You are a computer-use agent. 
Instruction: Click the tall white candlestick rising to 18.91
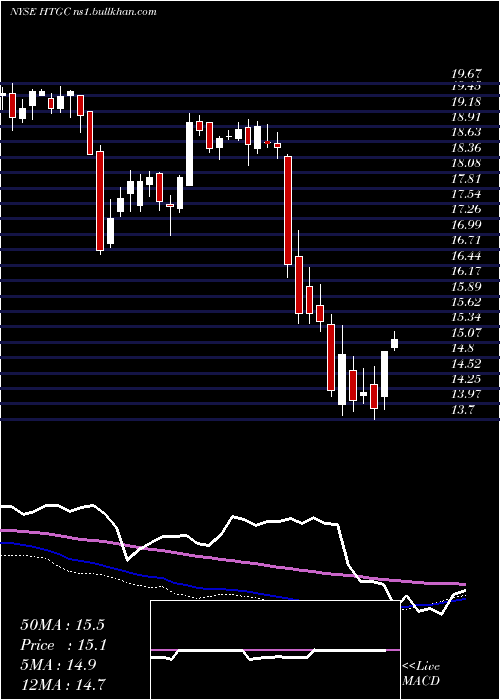(190, 154)
